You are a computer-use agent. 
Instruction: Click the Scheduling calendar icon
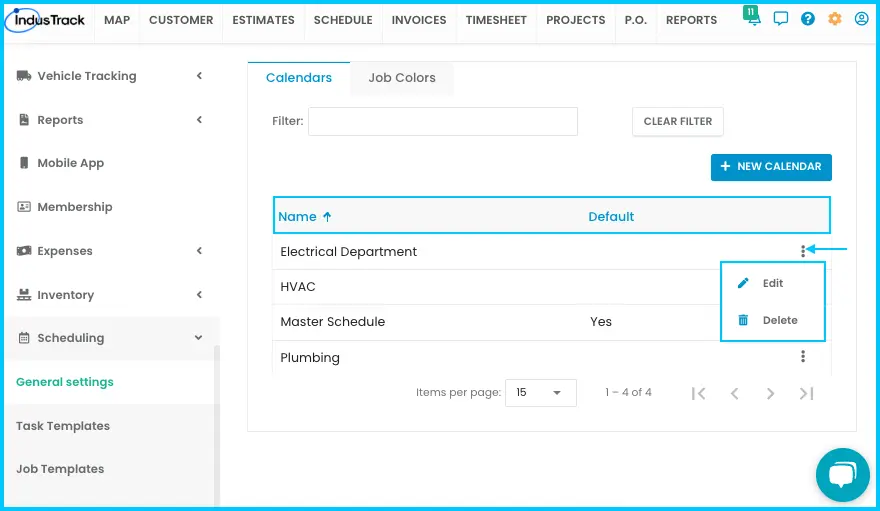24,338
